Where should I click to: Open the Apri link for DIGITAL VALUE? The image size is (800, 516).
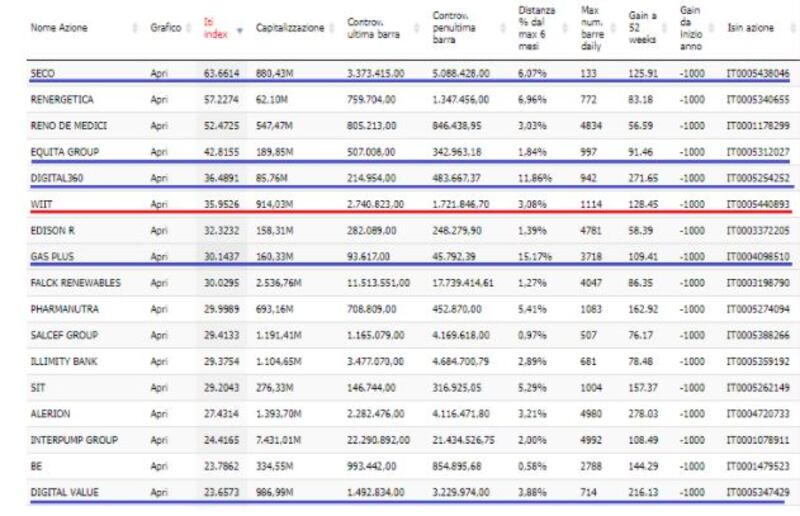pos(159,493)
